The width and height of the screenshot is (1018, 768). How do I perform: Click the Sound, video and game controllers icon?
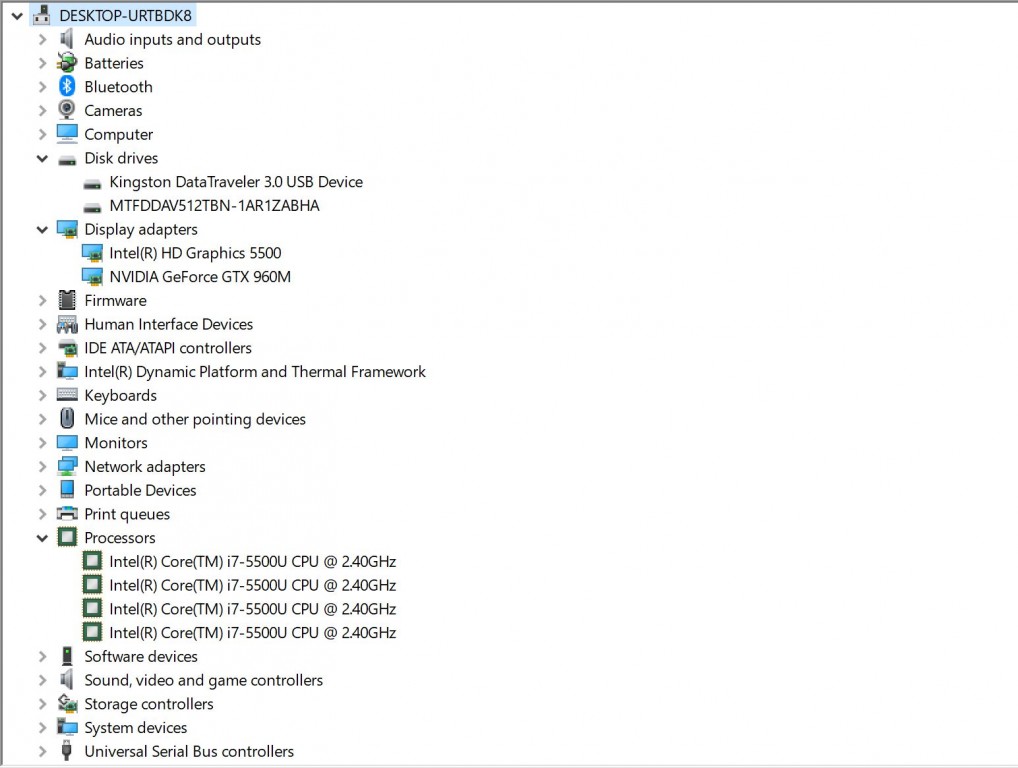click(x=67, y=680)
